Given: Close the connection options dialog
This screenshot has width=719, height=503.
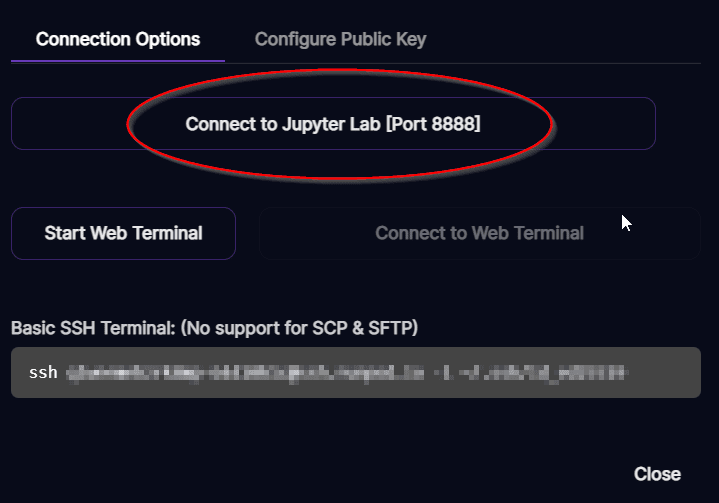Looking at the screenshot, I should [657, 474].
